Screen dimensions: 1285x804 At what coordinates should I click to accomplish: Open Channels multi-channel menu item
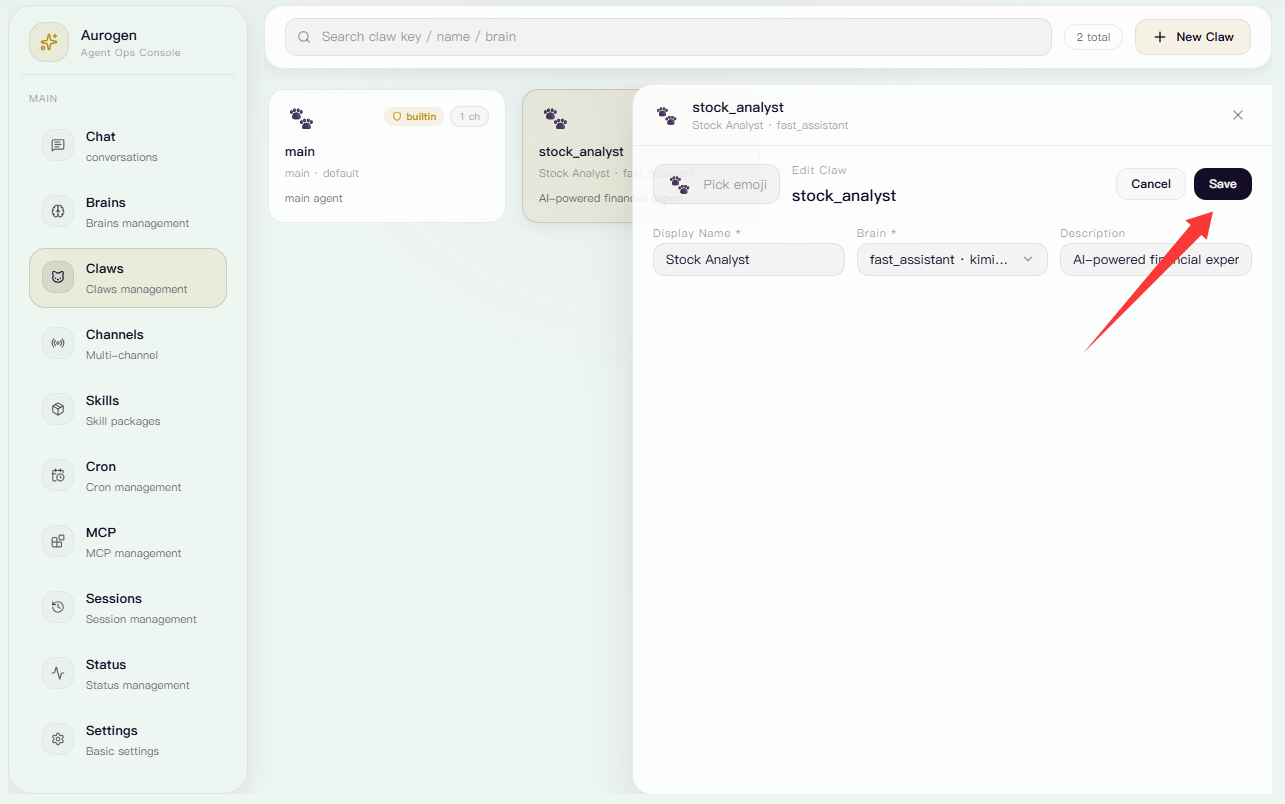point(128,344)
